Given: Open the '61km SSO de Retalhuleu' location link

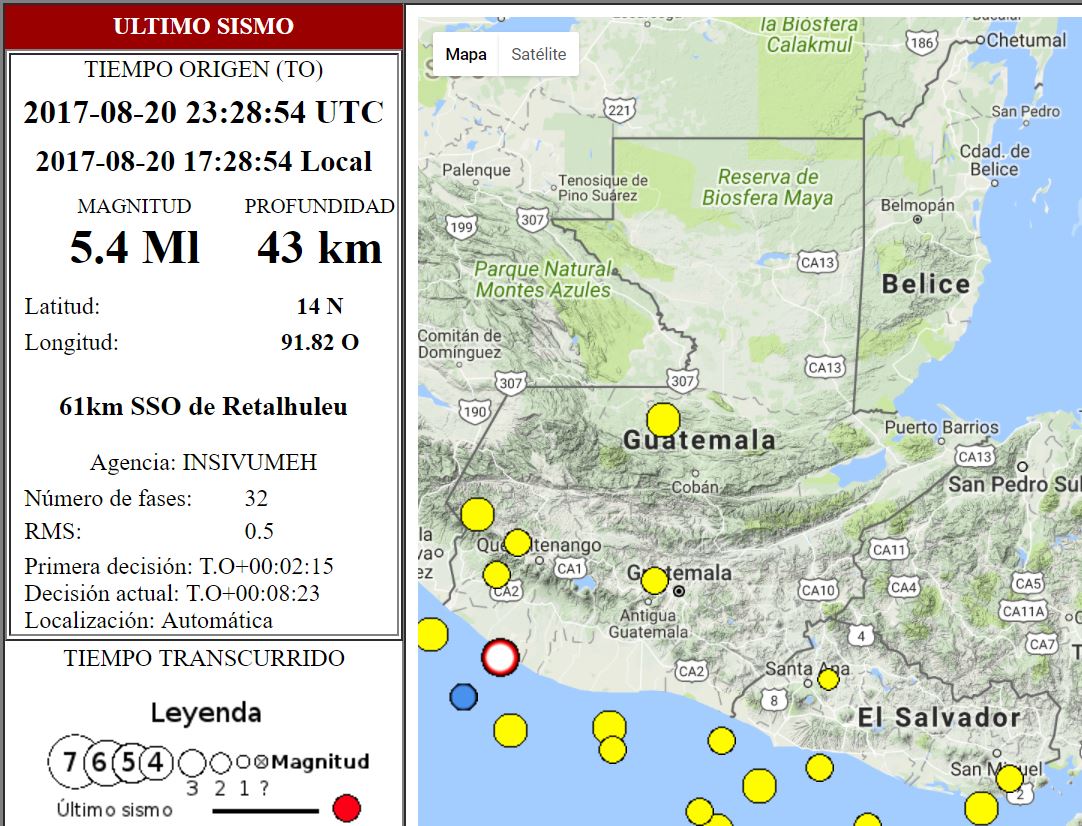Looking at the screenshot, I should tap(203, 407).
